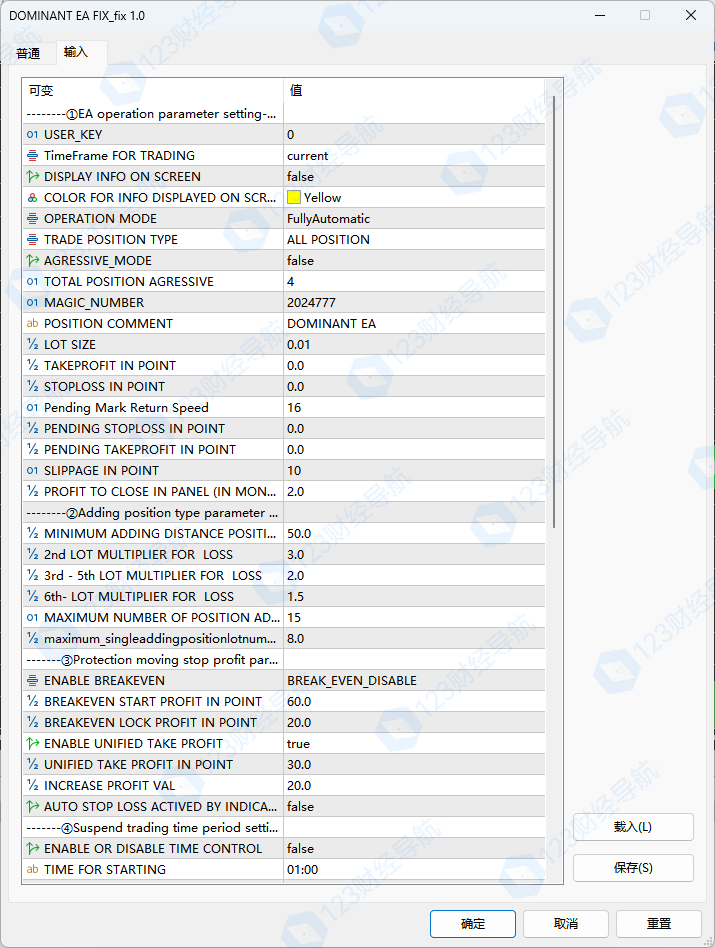
Task: Click boolean icon beside DISPLAY INFO ON SCREEN
Action: [x=33, y=177]
